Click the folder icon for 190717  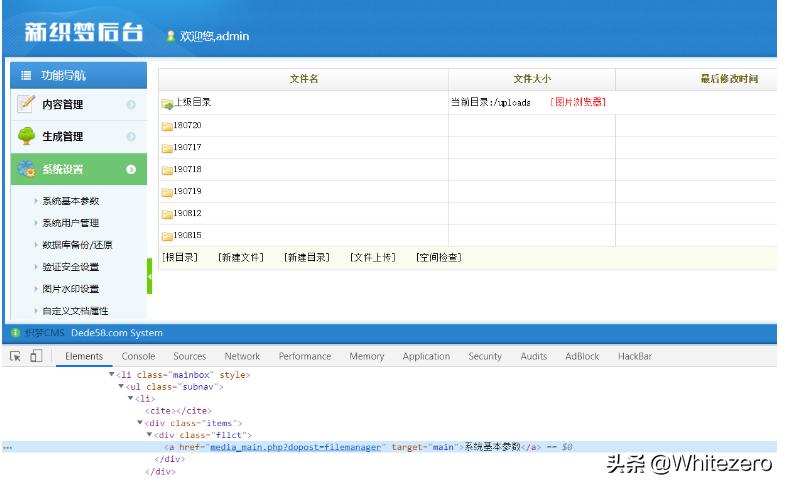tap(167, 148)
